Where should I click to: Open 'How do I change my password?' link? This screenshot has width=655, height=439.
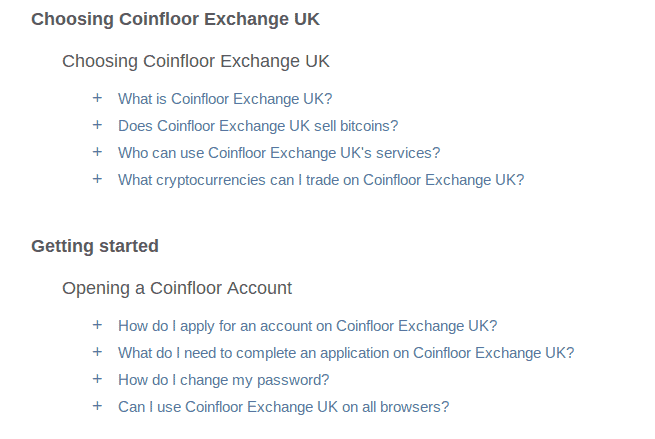223,380
